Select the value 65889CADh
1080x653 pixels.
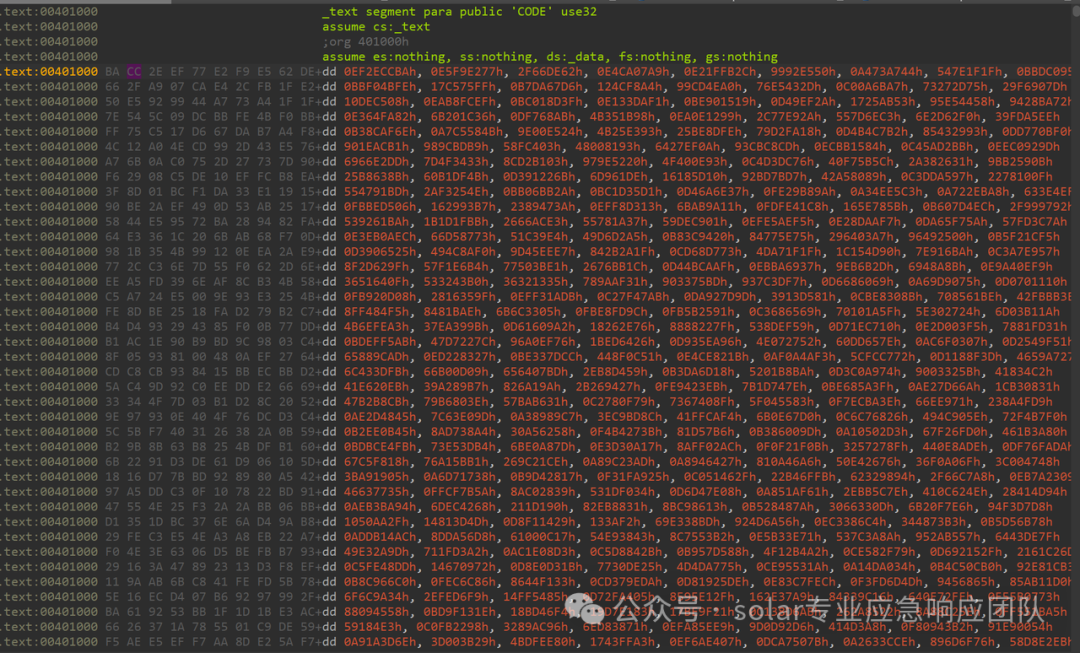(x=377, y=357)
